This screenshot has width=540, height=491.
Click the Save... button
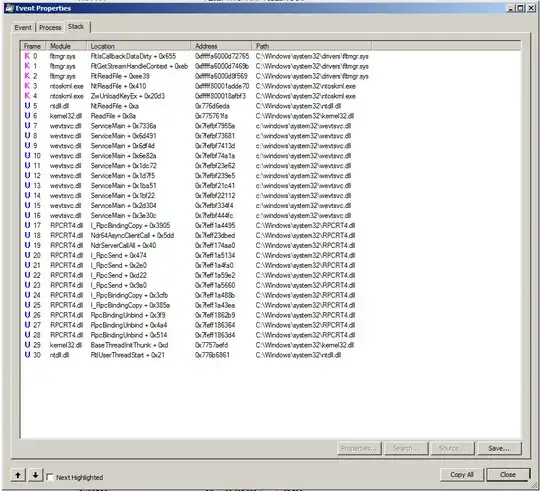click(499, 448)
